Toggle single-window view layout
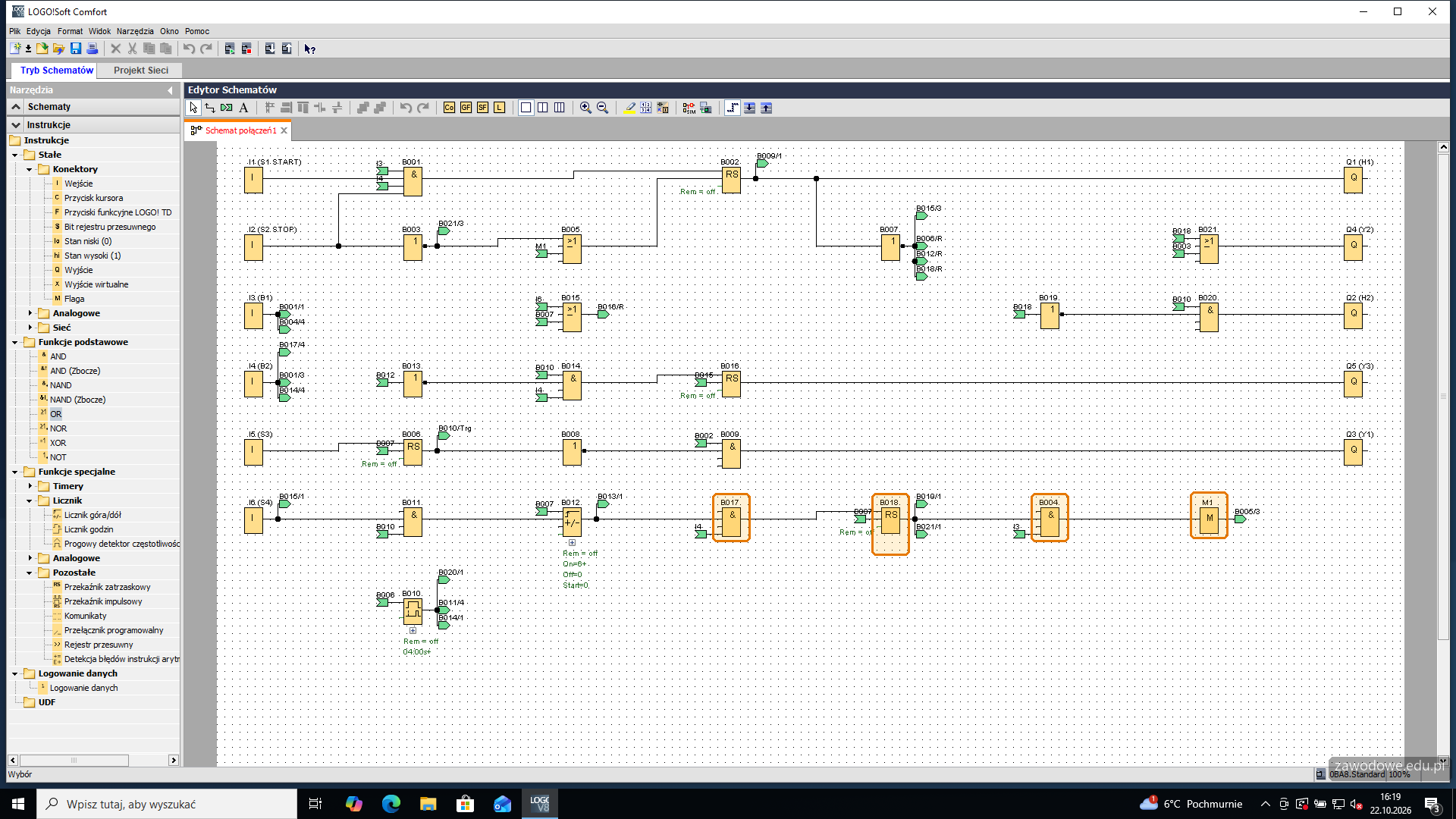Viewport: 1456px width, 819px height. click(x=526, y=108)
